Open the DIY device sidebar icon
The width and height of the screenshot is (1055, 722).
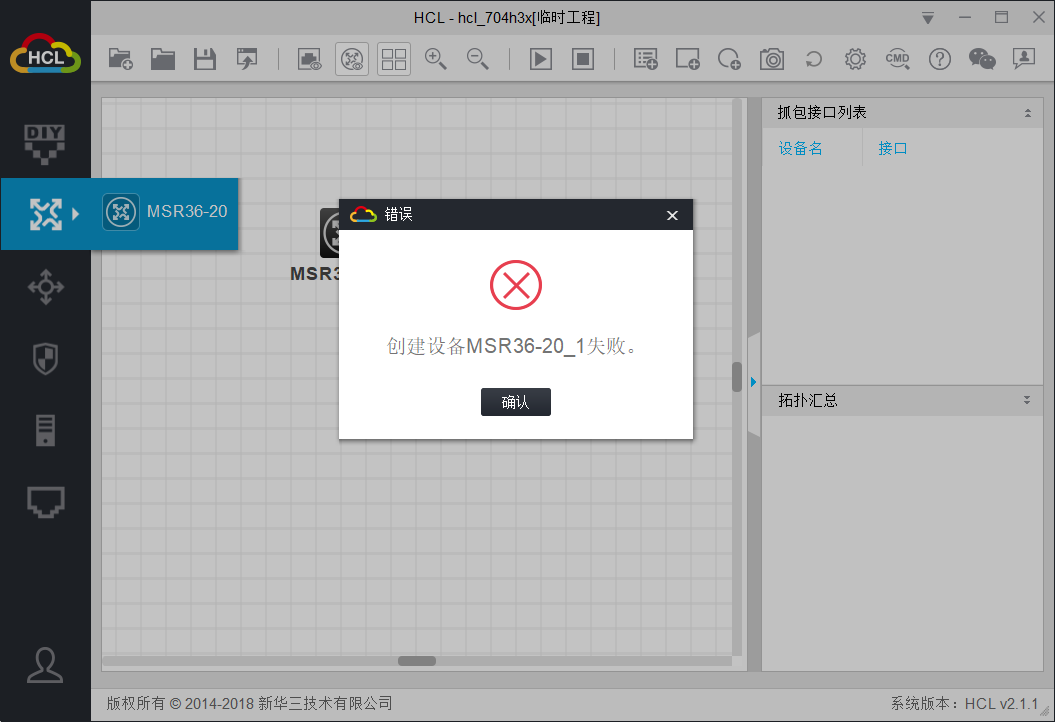44,144
